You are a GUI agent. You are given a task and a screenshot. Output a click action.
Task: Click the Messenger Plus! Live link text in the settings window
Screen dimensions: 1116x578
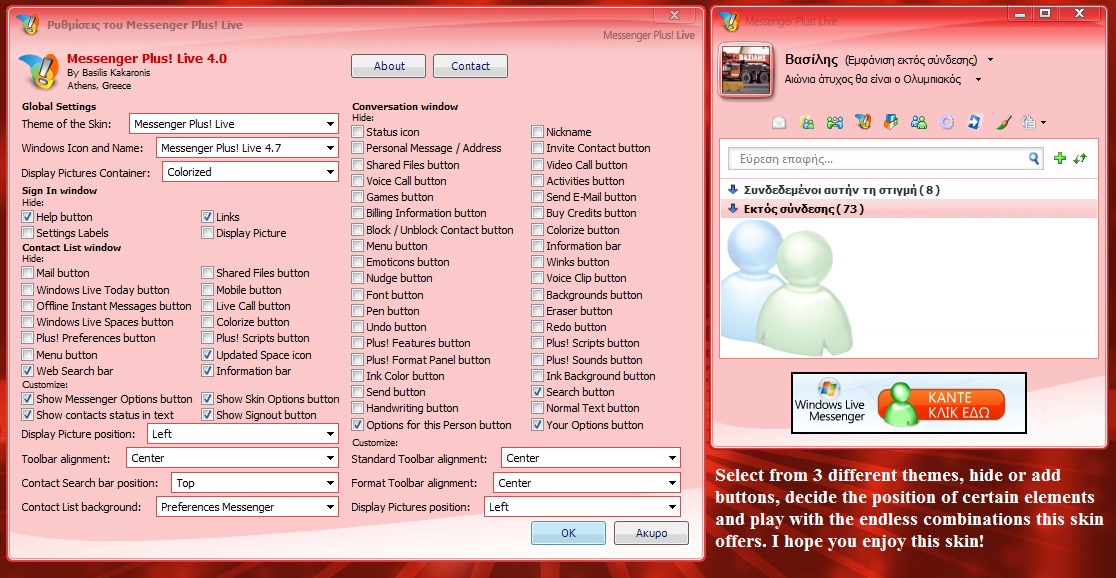coord(648,35)
